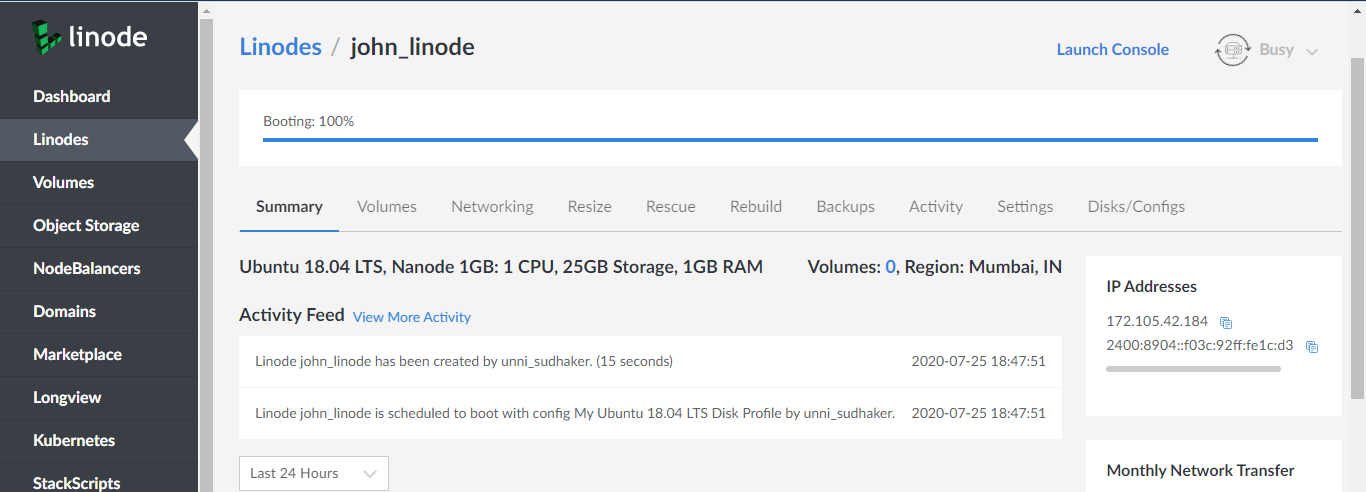The height and width of the screenshot is (492, 1366).
Task: Click the Booting progress bar
Action: pyautogui.click(x=789, y=140)
